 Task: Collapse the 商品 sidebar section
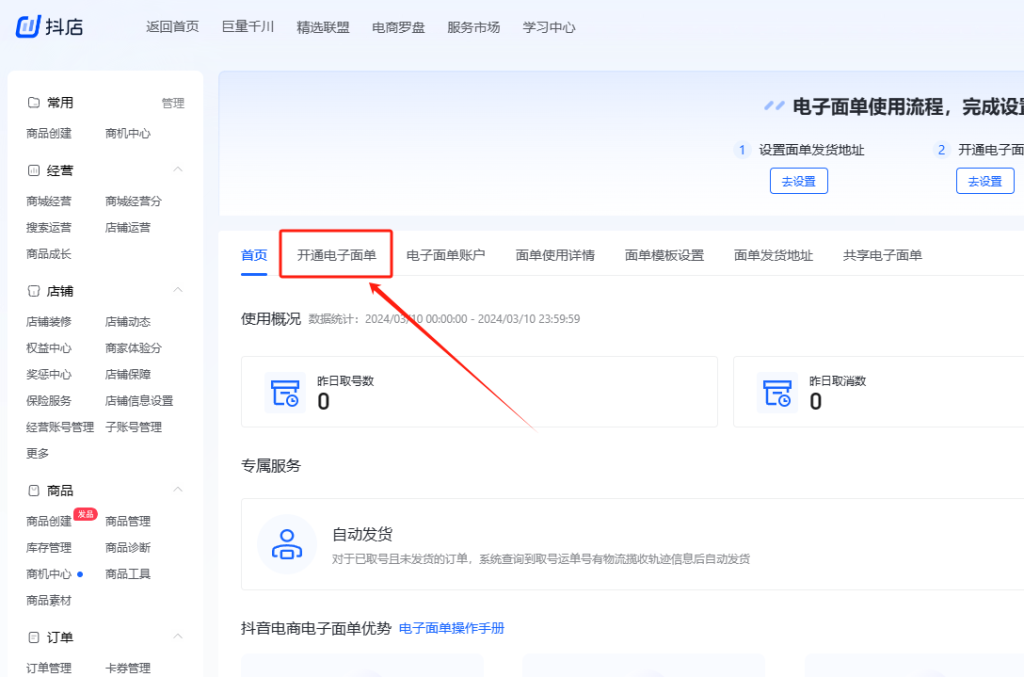tap(178, 490)
